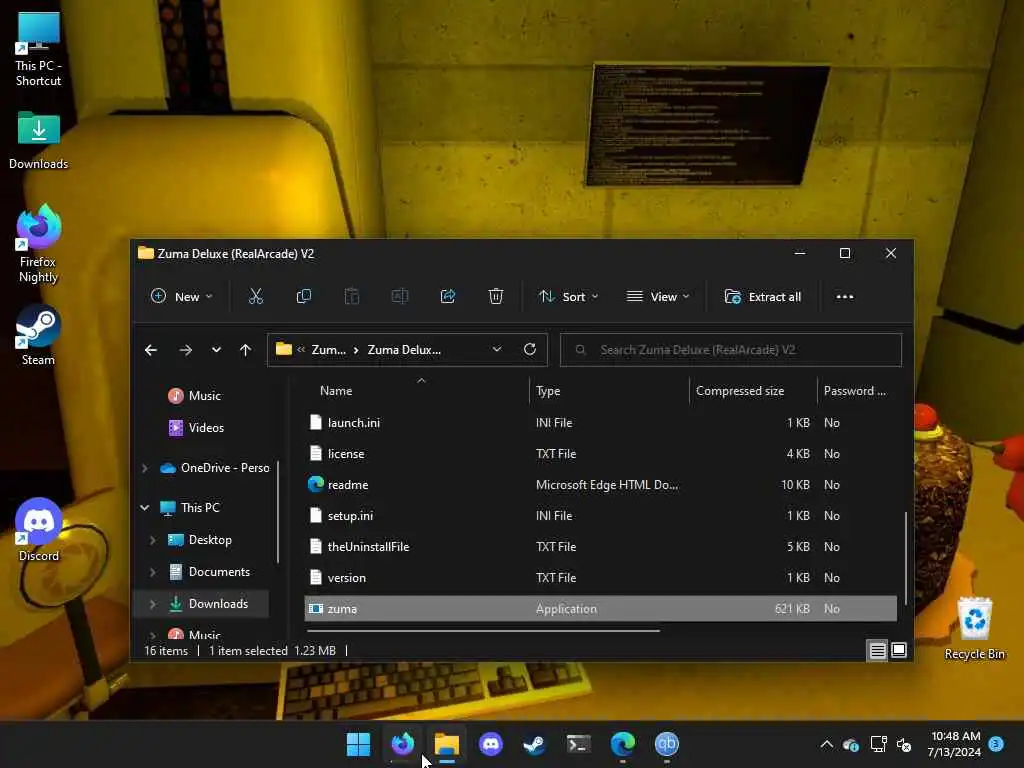Click the volume muted tray icon
The height and width of the screenshot is (768, 1024).
coord(904,744)
